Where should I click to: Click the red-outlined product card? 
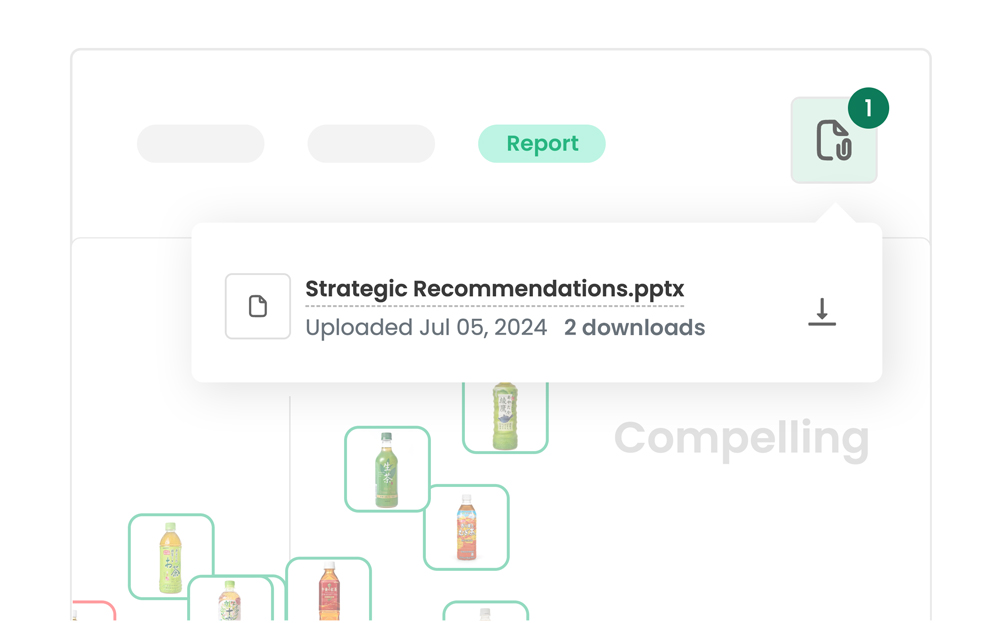[94, 611]
